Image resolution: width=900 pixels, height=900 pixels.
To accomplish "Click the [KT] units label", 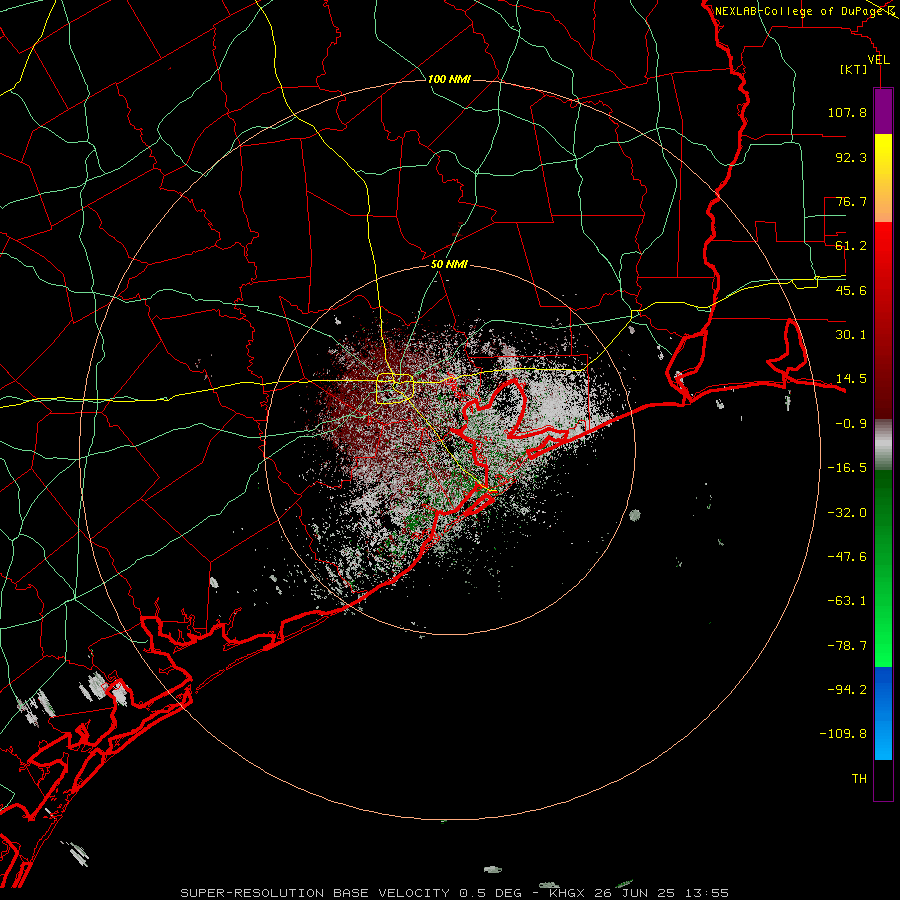I will (854, 69).
